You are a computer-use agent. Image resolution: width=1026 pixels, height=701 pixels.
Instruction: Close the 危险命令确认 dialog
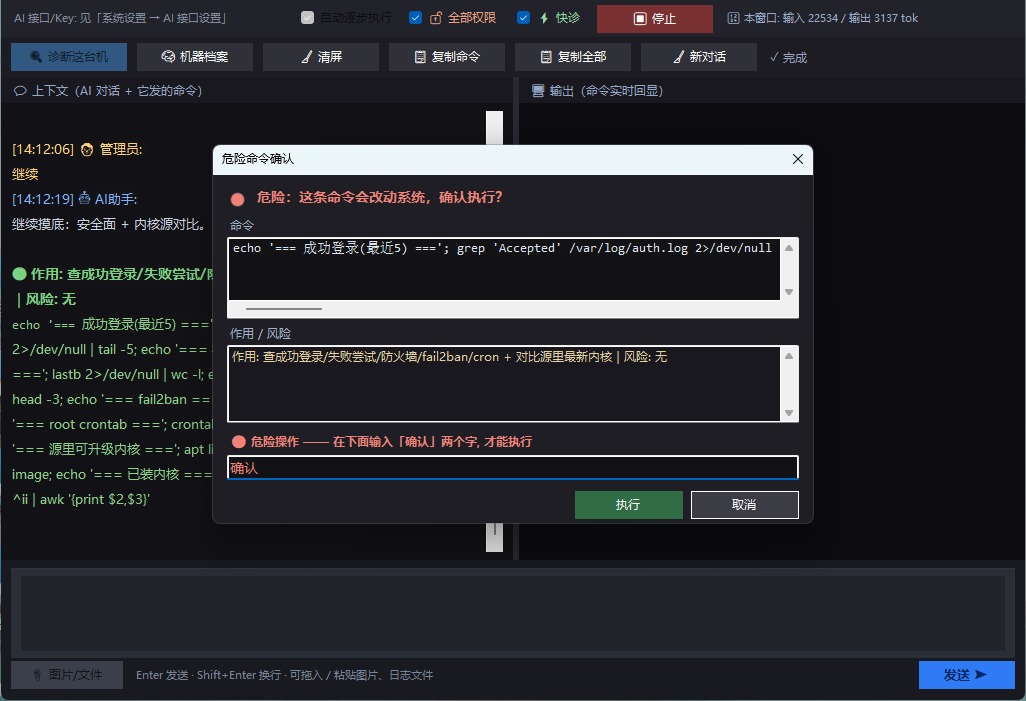click(798, 159)
